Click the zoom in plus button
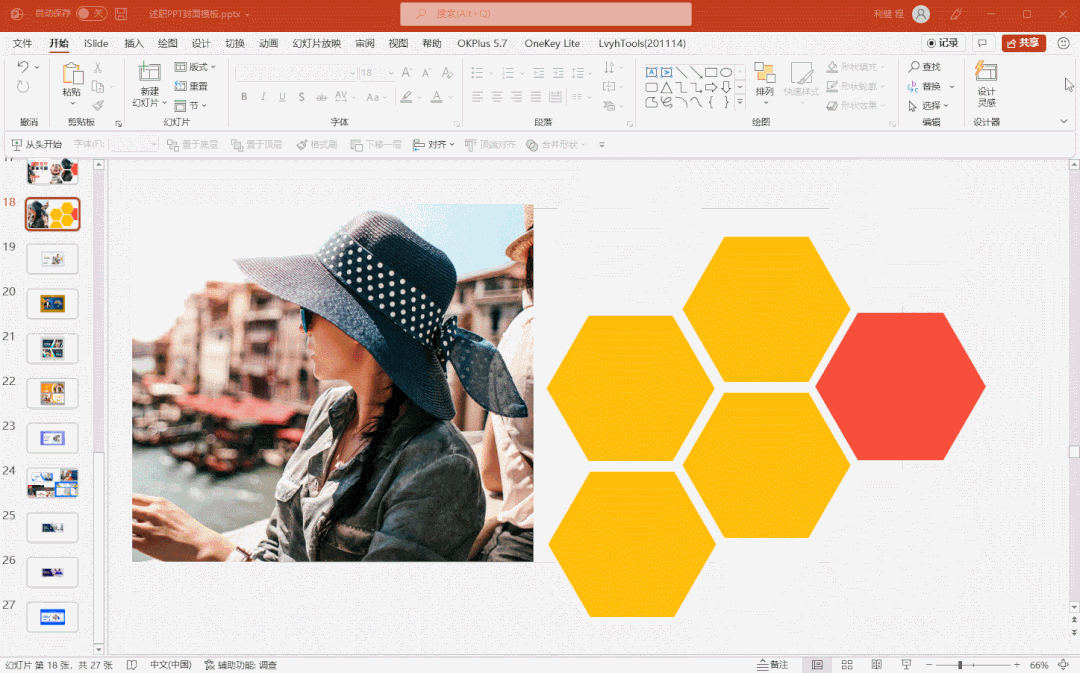Screen dimensions: 1080x673 pyautogui.click(x=1017, y=665)
